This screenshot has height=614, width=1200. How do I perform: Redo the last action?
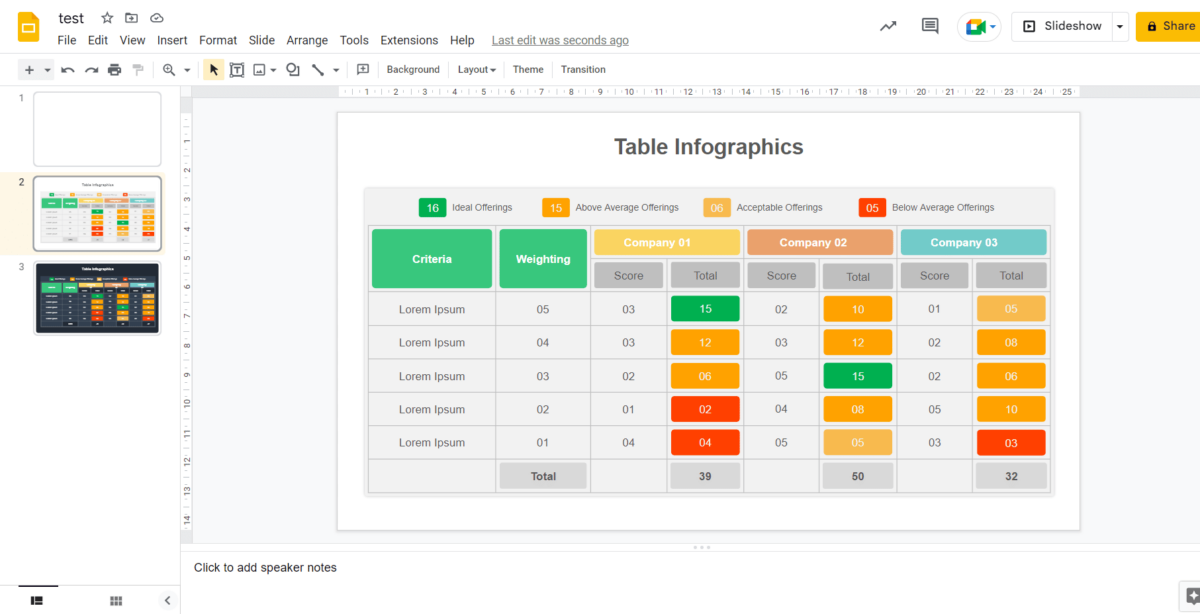(x=90, y=69)
